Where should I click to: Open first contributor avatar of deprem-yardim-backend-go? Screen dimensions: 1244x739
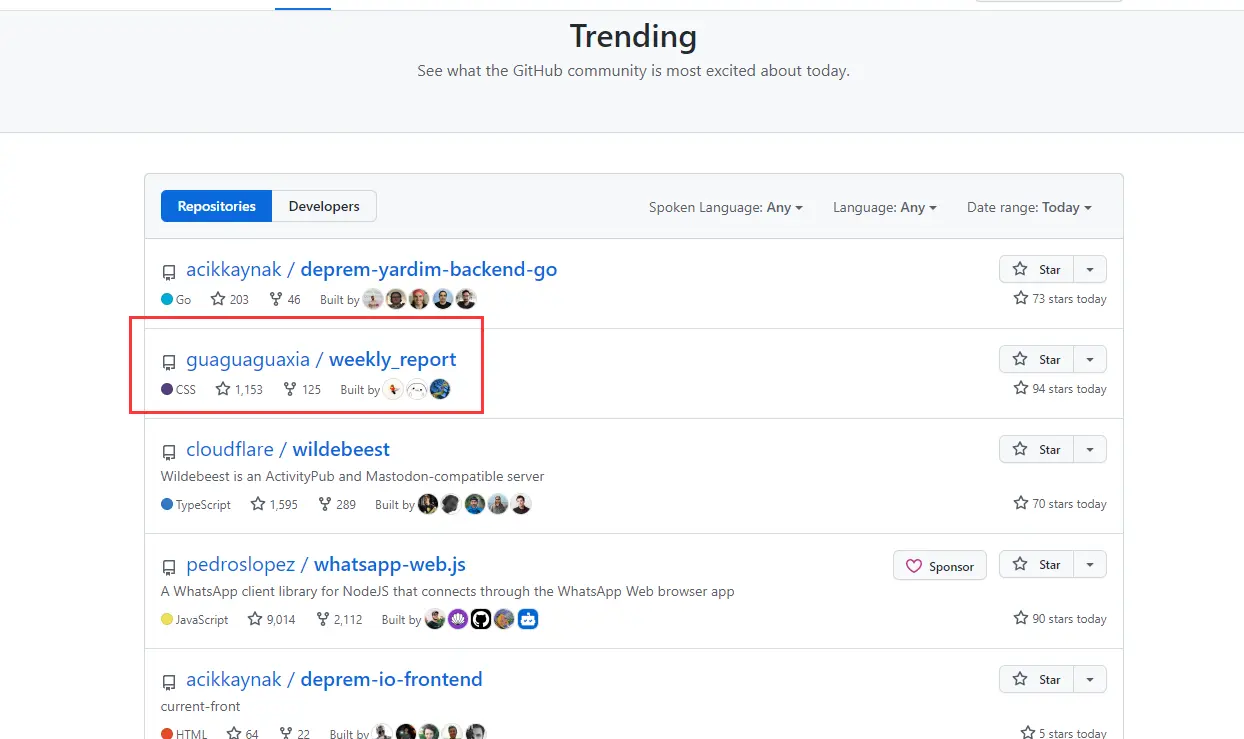click(373, 299)
